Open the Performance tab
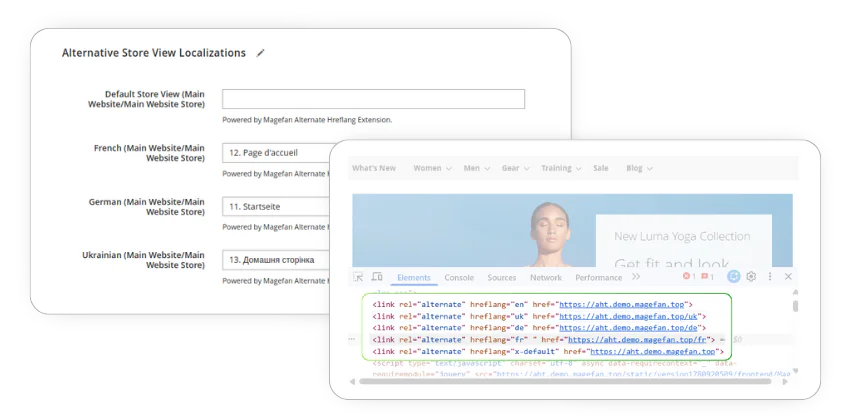The image size is (850, 420). [598, 277]
